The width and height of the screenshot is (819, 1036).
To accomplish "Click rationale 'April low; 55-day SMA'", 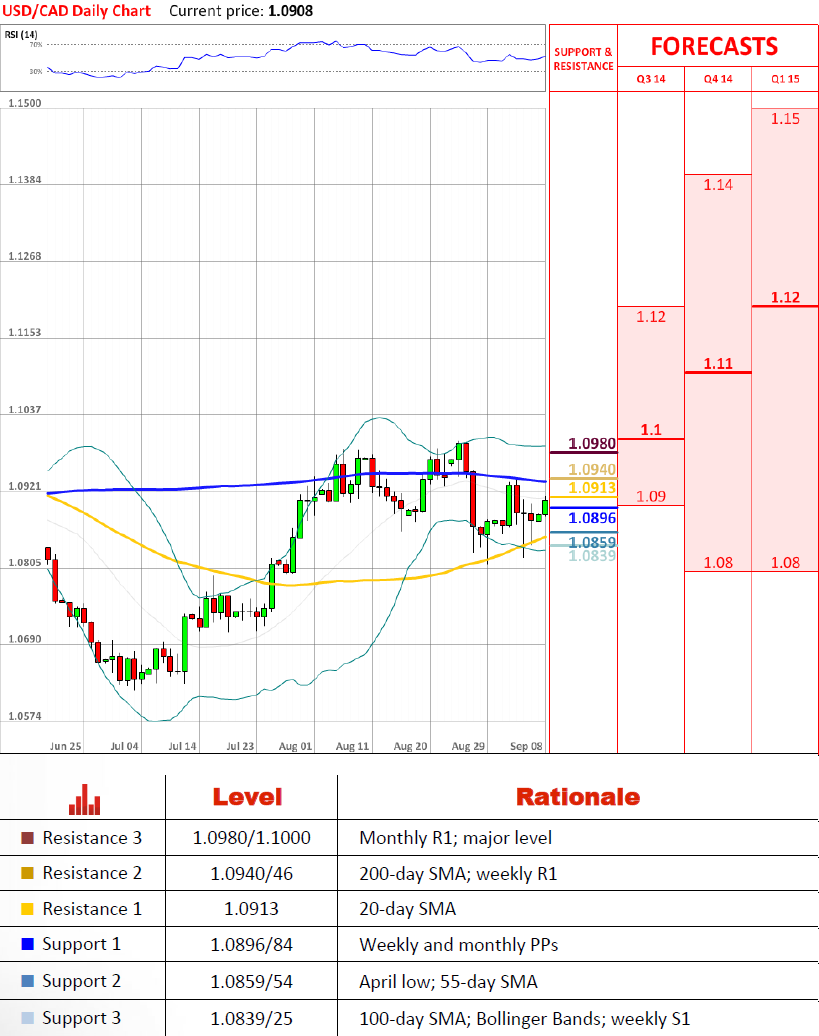I will tap(448, 982).
